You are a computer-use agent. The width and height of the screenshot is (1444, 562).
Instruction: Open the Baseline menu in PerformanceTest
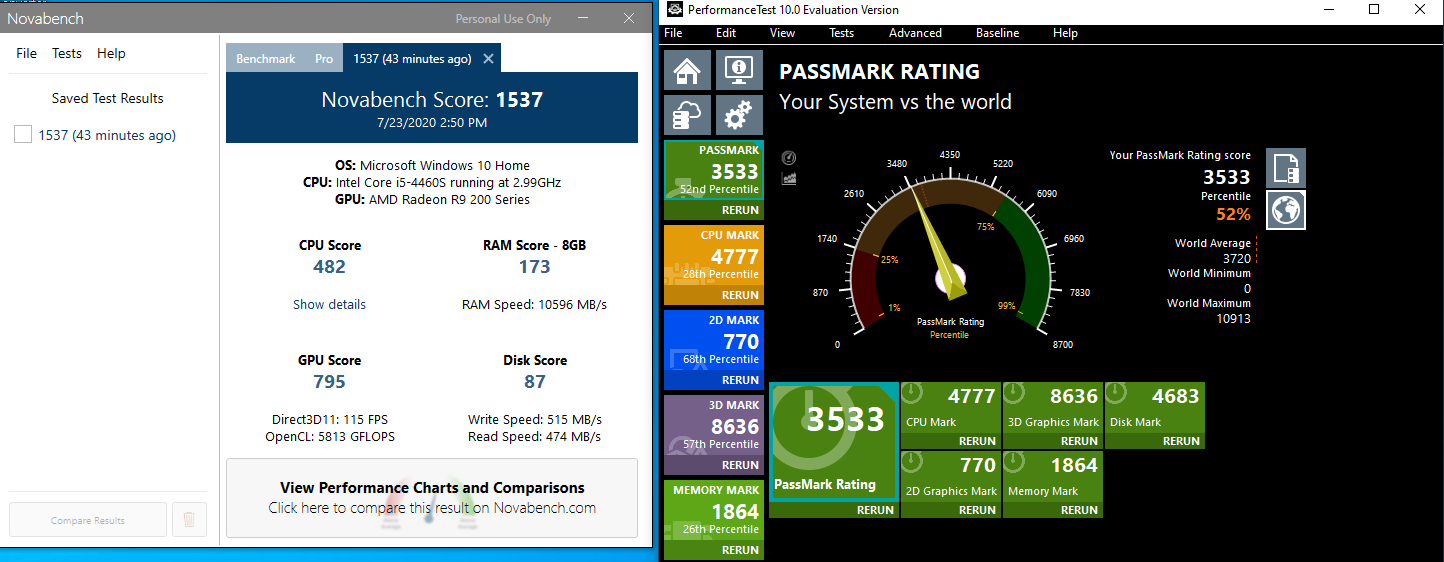997,33
